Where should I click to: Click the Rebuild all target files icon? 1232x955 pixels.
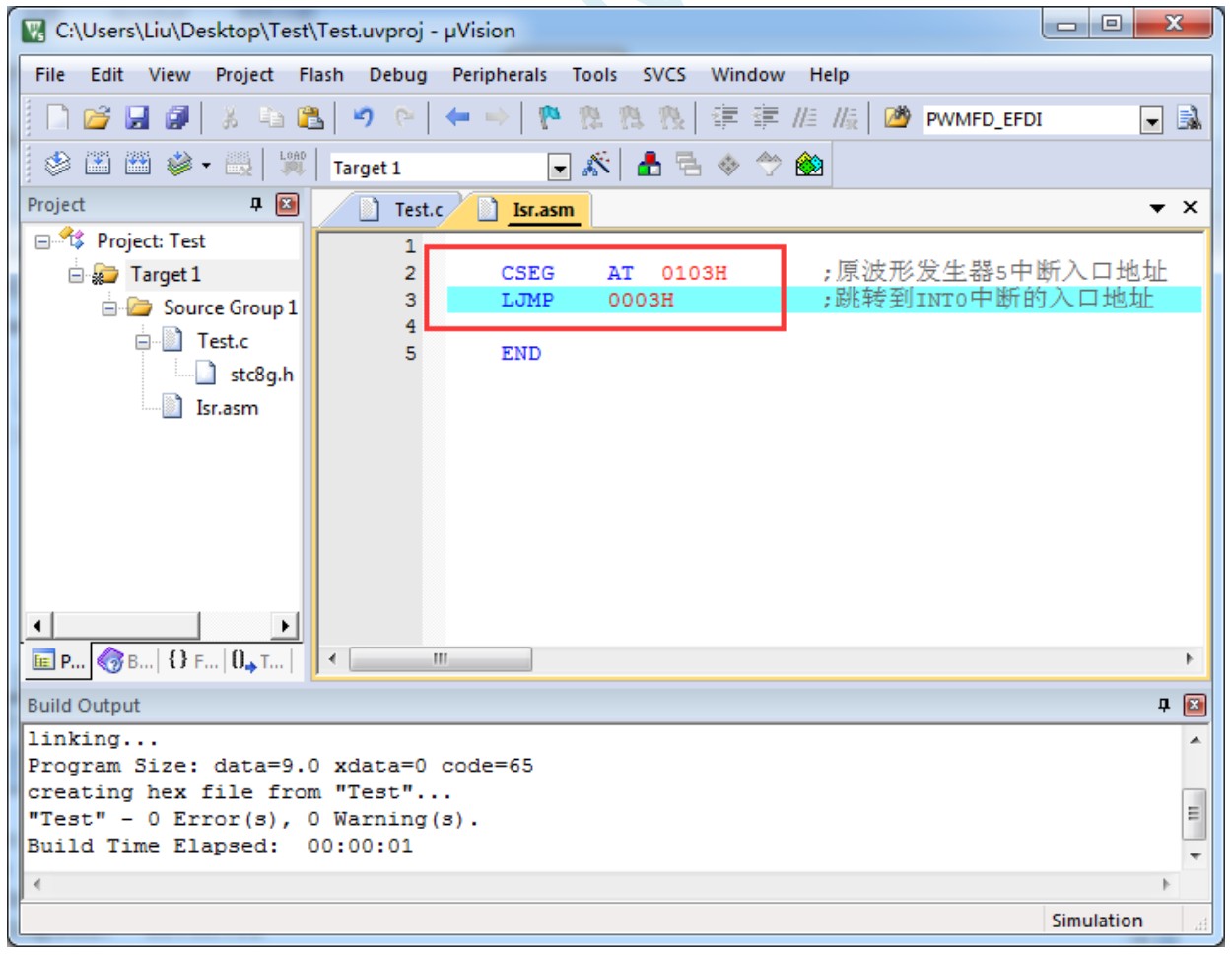point(138,165)
